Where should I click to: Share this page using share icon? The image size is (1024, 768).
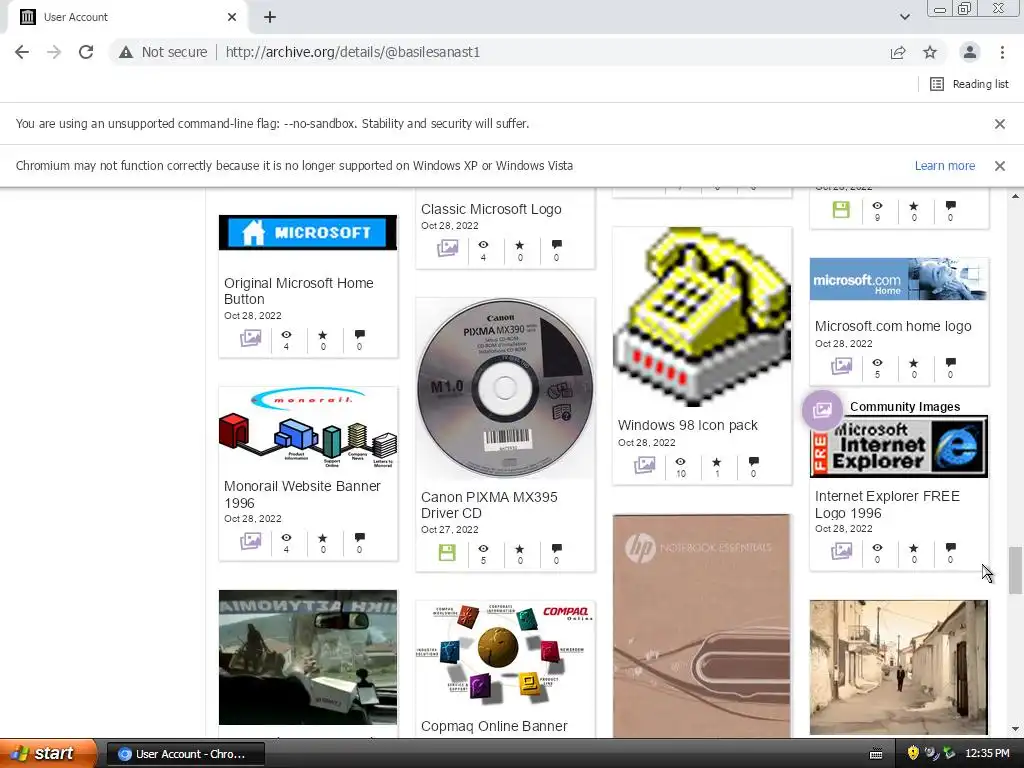tap(898, 52)
